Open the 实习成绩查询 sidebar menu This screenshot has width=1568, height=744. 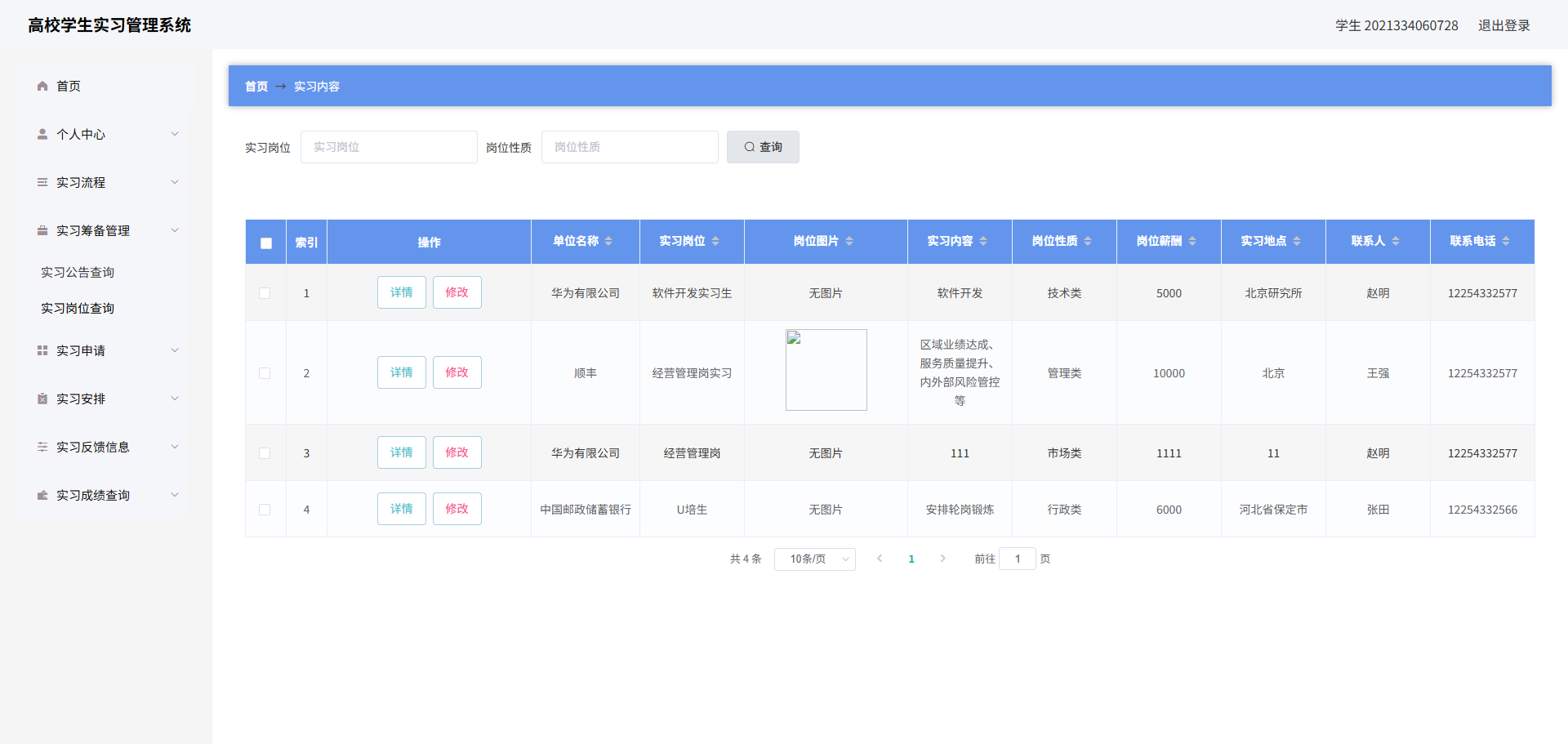106,495
